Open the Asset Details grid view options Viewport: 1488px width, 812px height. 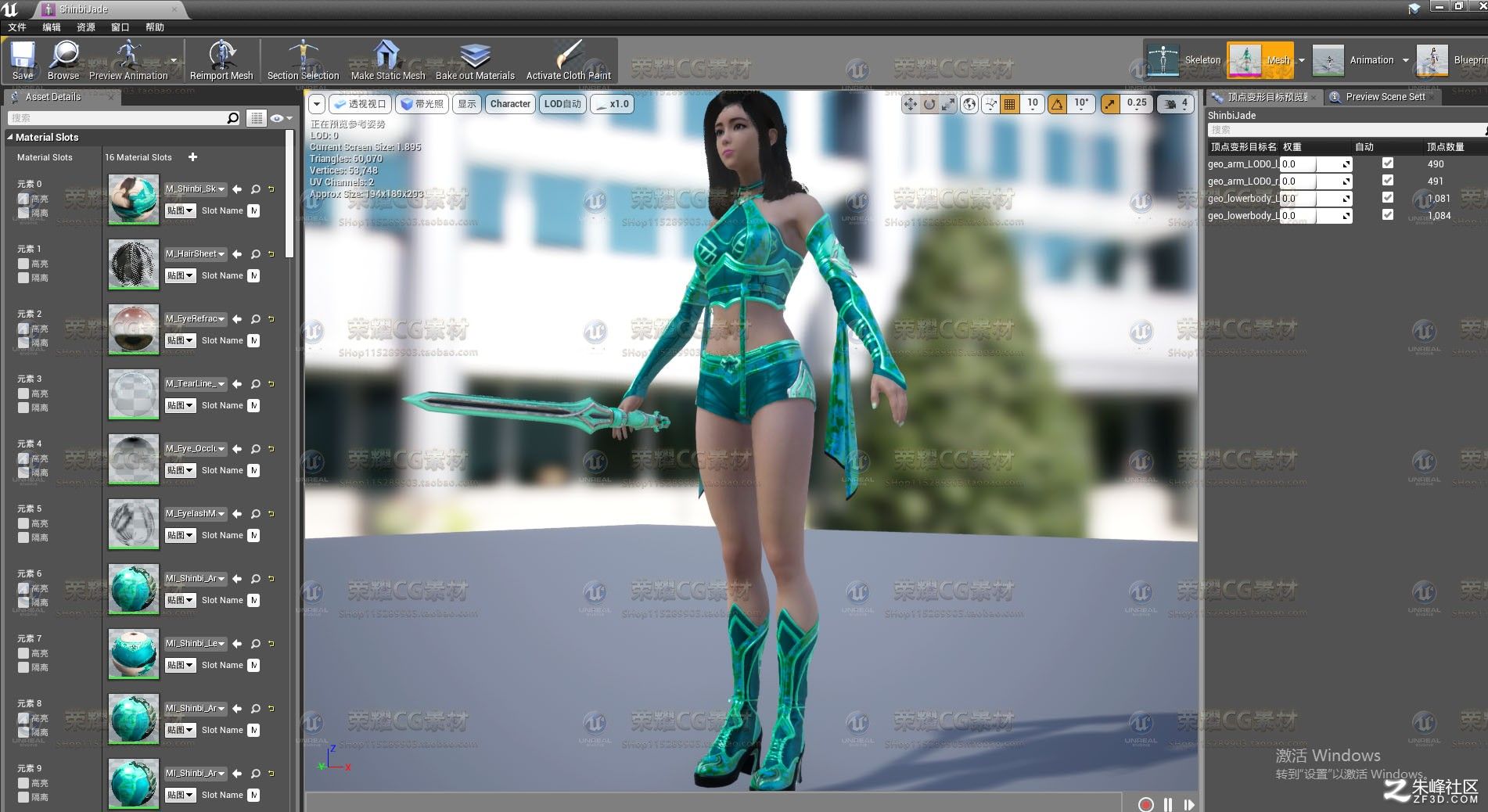tap(257, 118)
